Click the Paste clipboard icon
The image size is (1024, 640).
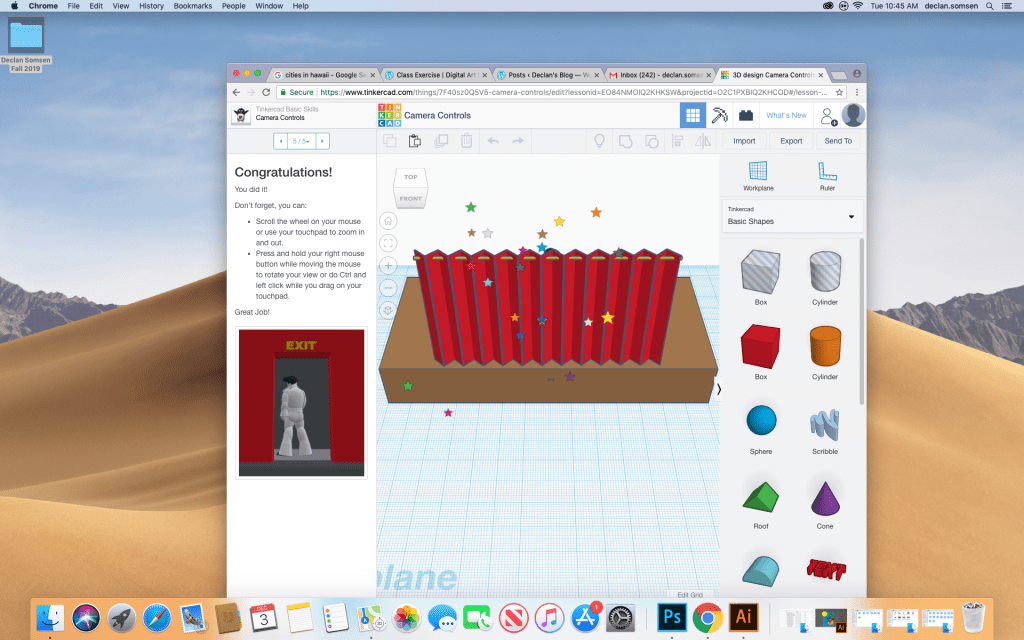[x=414, y=141]
